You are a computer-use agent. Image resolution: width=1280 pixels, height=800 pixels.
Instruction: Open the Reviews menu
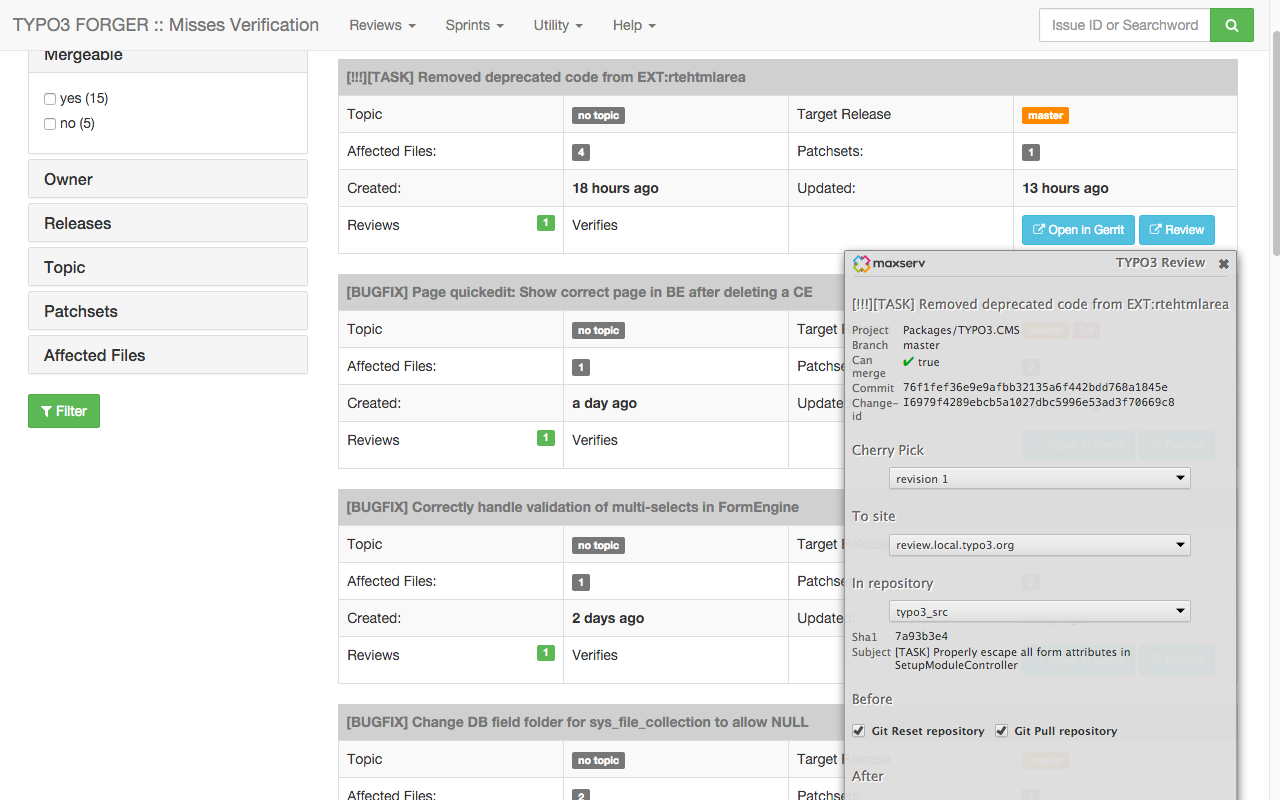coord(382,25)
